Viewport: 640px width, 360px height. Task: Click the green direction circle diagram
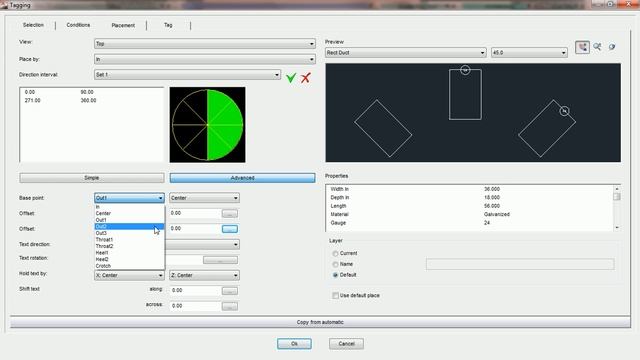tap(207, 124)
